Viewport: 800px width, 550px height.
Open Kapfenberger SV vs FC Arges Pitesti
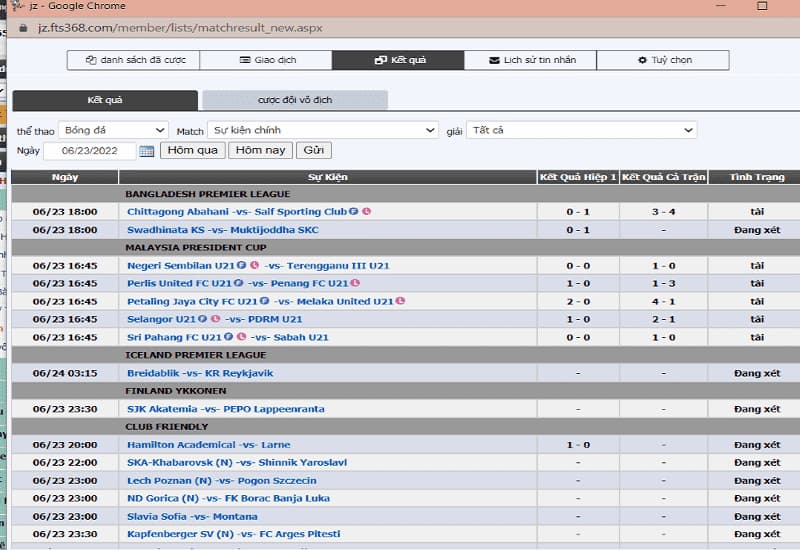tap(234, 534)
